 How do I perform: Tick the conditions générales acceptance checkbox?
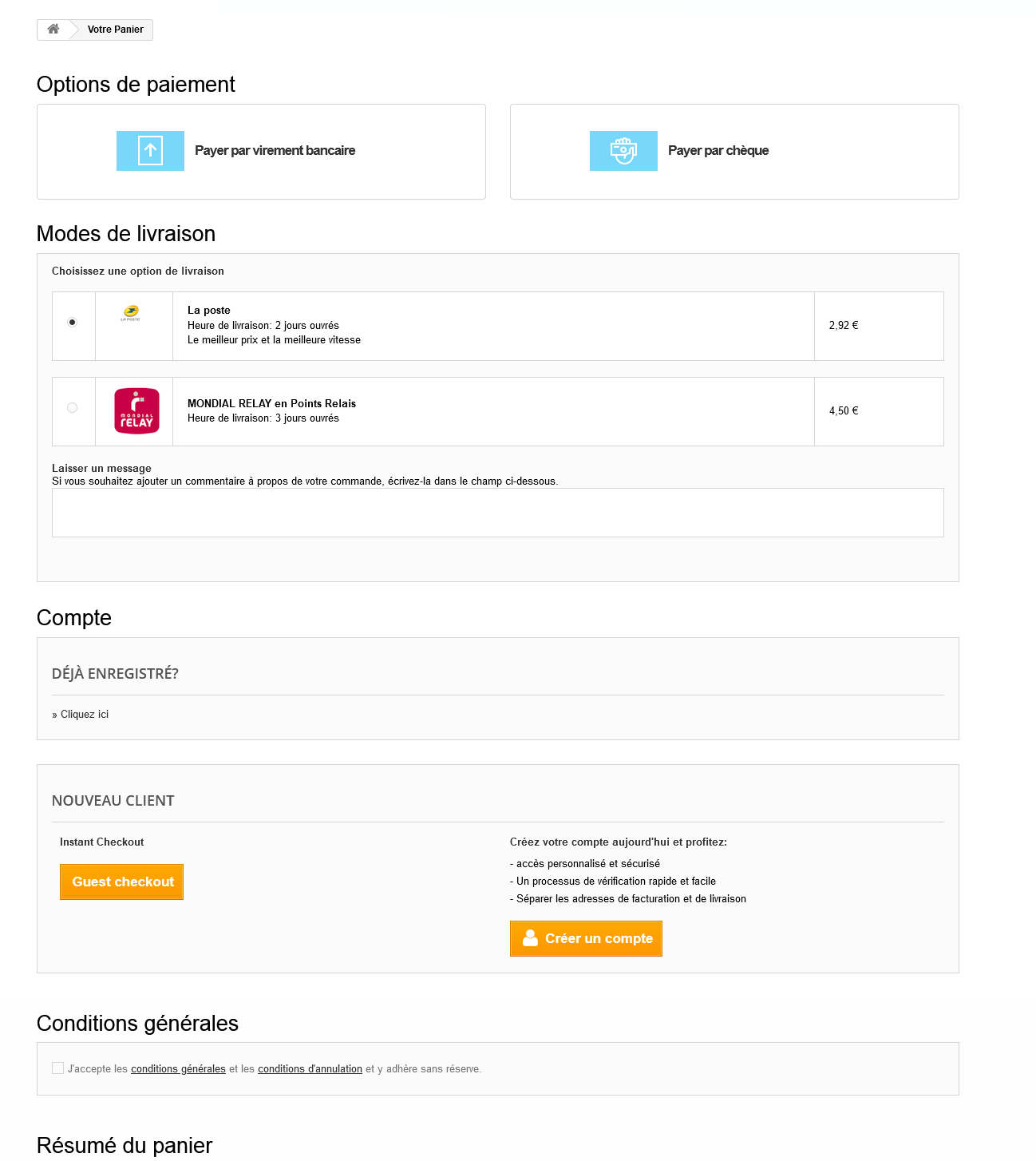click(x=57, y=1068)
